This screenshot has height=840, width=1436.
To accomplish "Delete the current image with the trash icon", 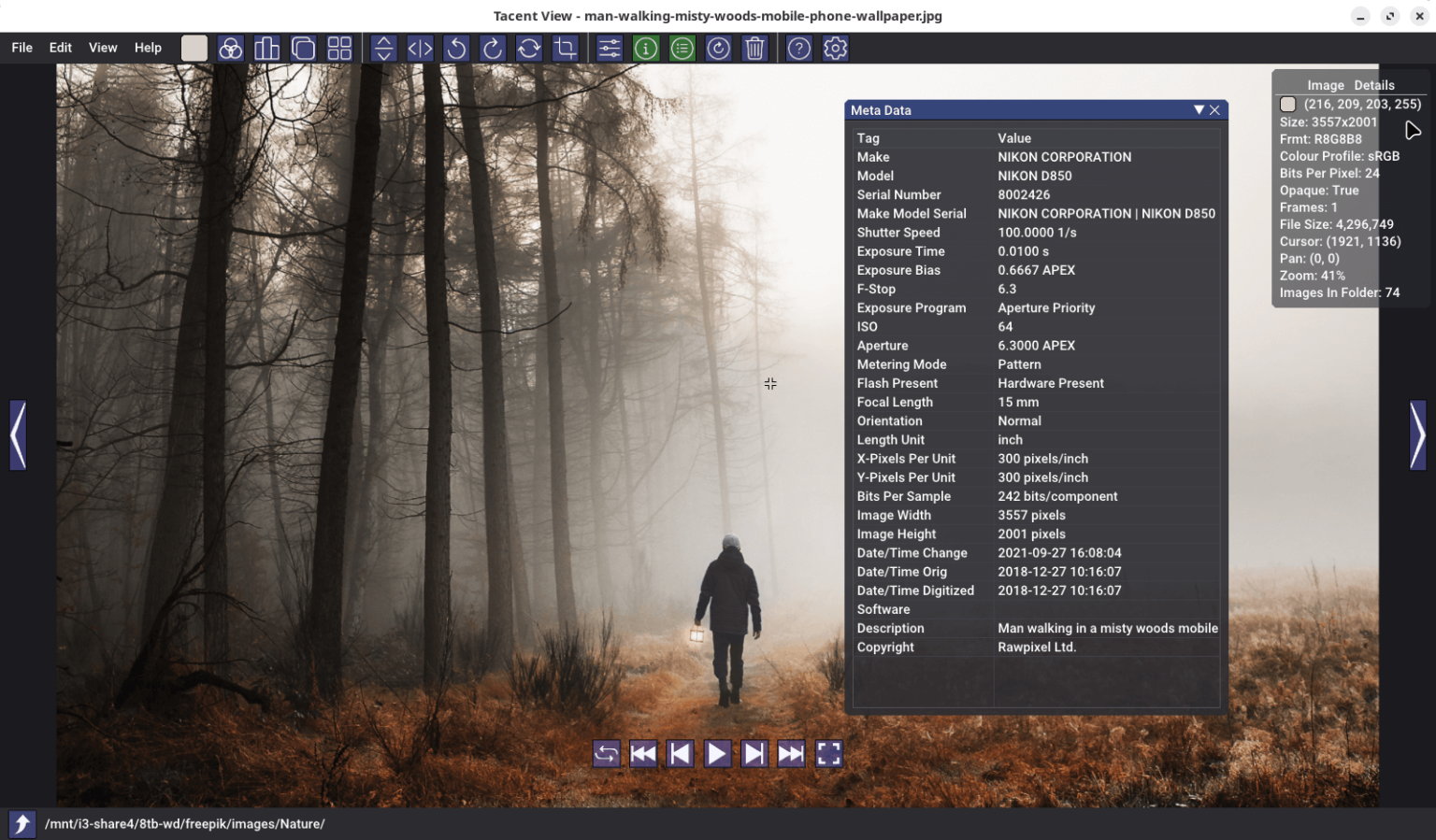I will (755, 48).
